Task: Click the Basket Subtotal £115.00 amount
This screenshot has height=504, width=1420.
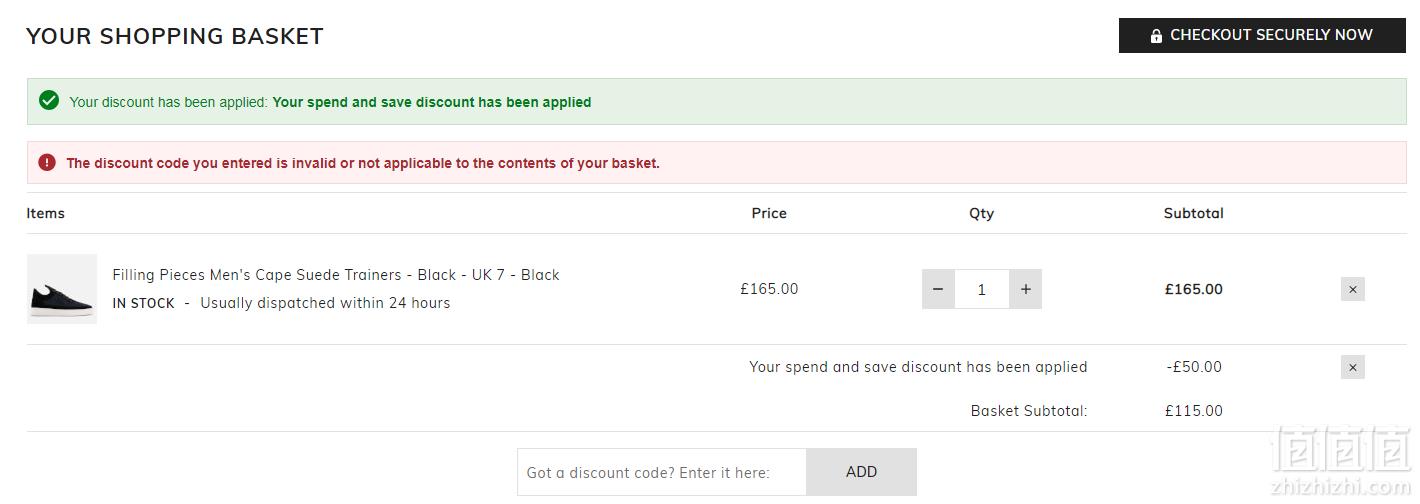Action: [x=1194, y=411]
